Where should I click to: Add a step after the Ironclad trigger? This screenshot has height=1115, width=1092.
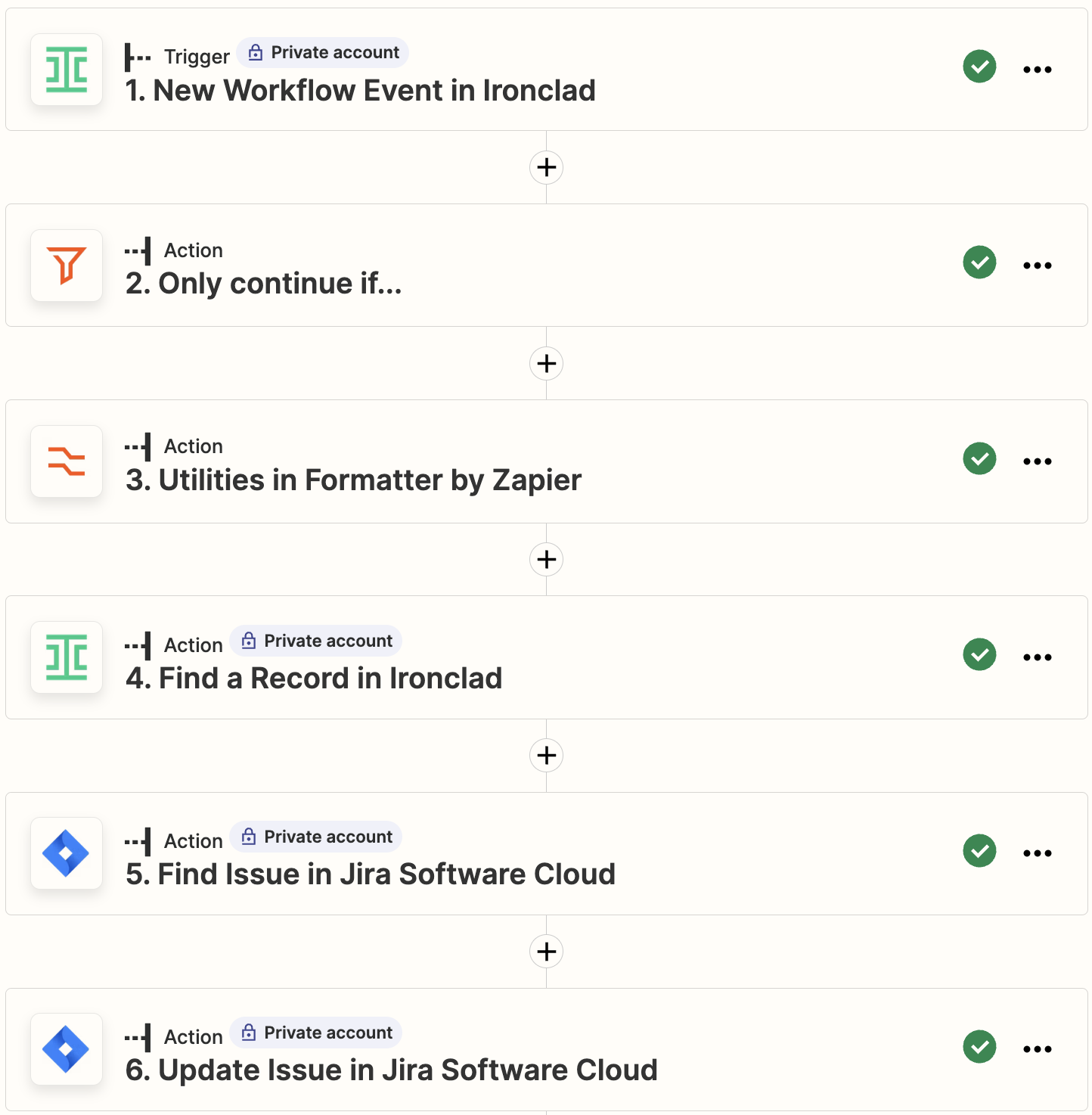[x=546, y=167]
